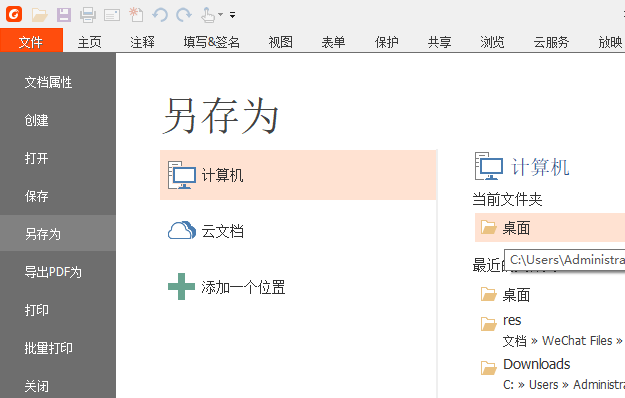Click the open folder icon in quick toolbar
Viewport: 625px width, 398px height.
[39, 15]
